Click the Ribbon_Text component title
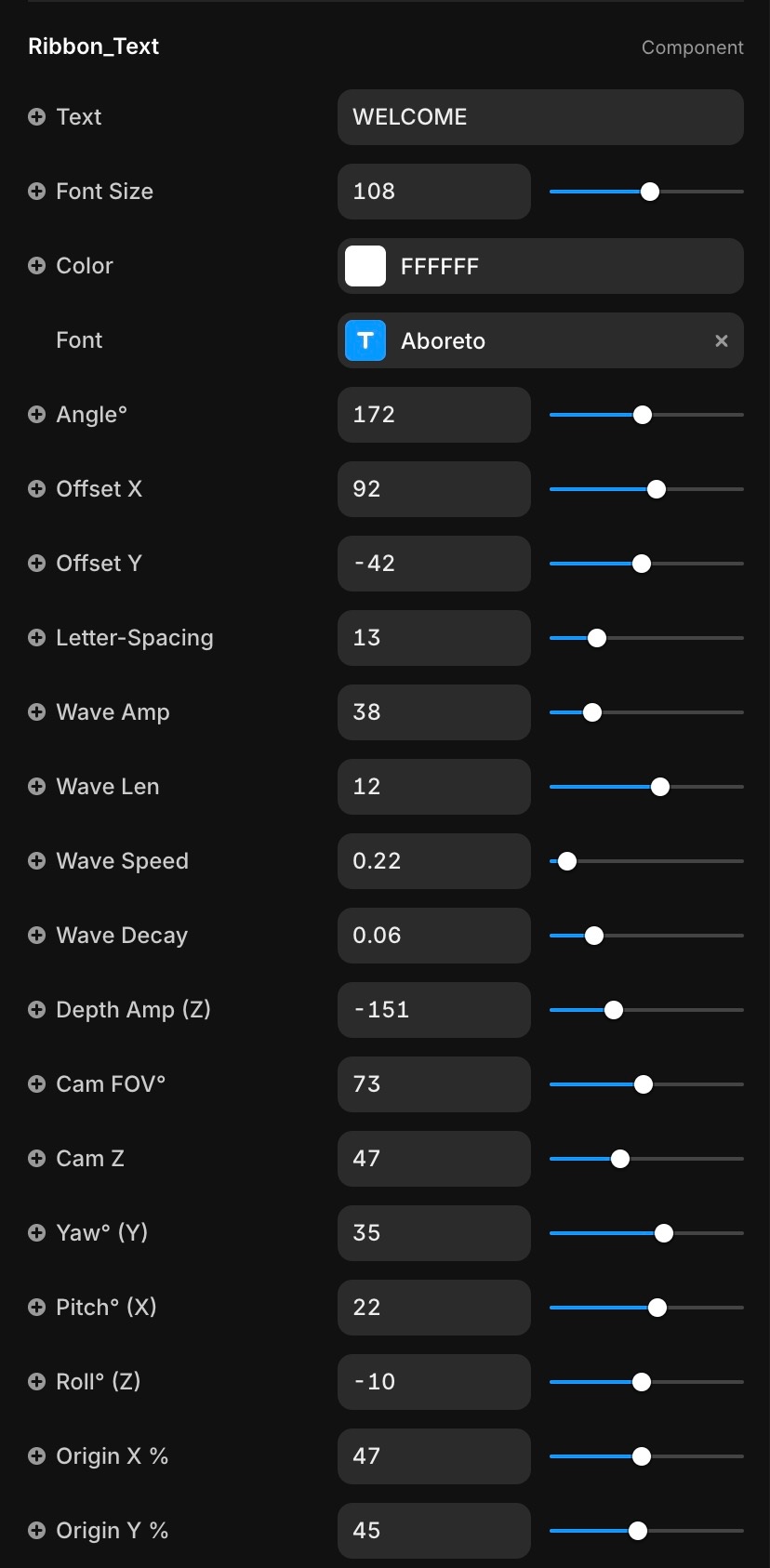Image resolution: width=770 pixels, height=1568 pixels. tap(94, 47)
